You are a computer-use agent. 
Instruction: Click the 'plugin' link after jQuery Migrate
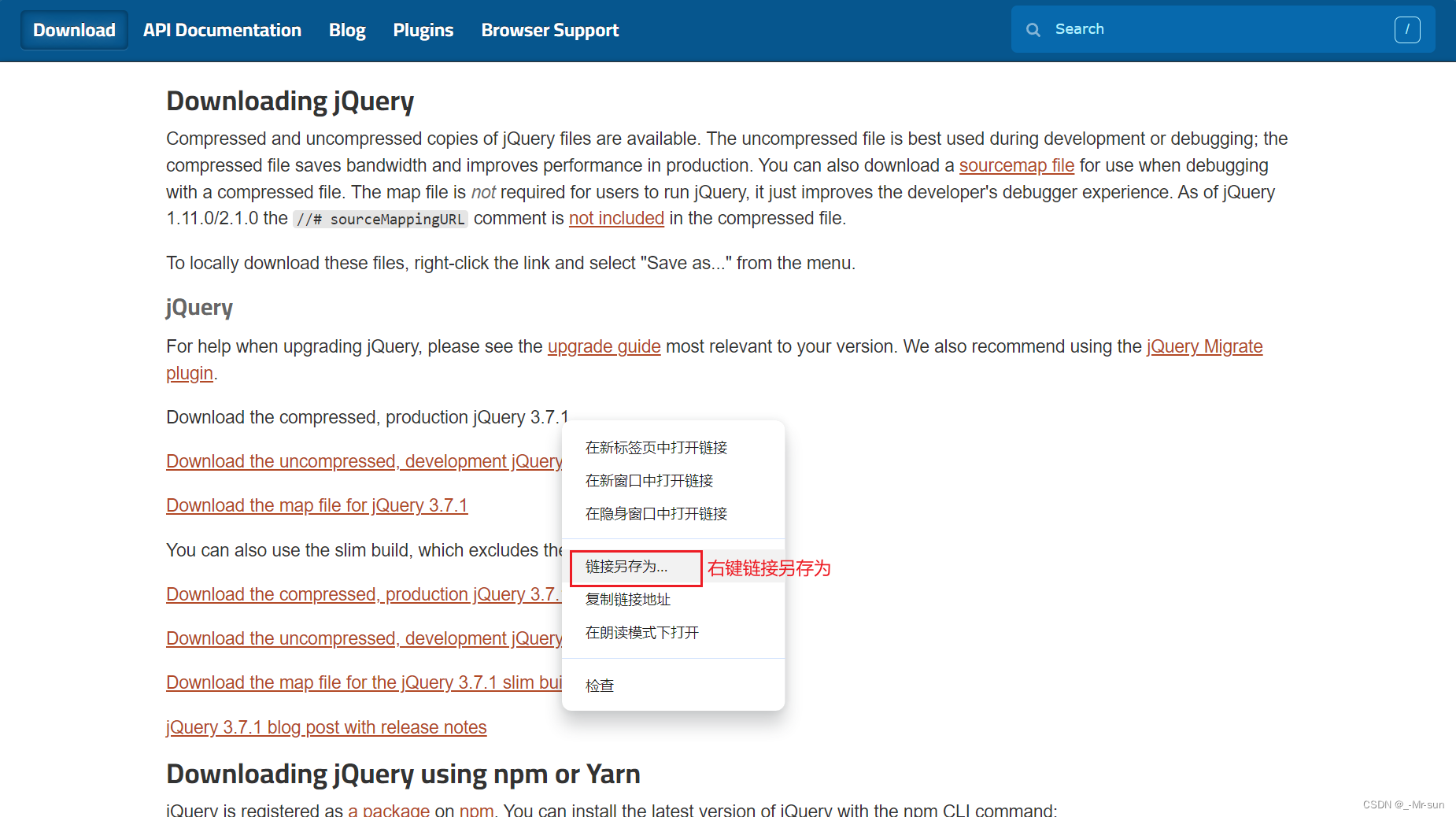[x=190, y=373]
